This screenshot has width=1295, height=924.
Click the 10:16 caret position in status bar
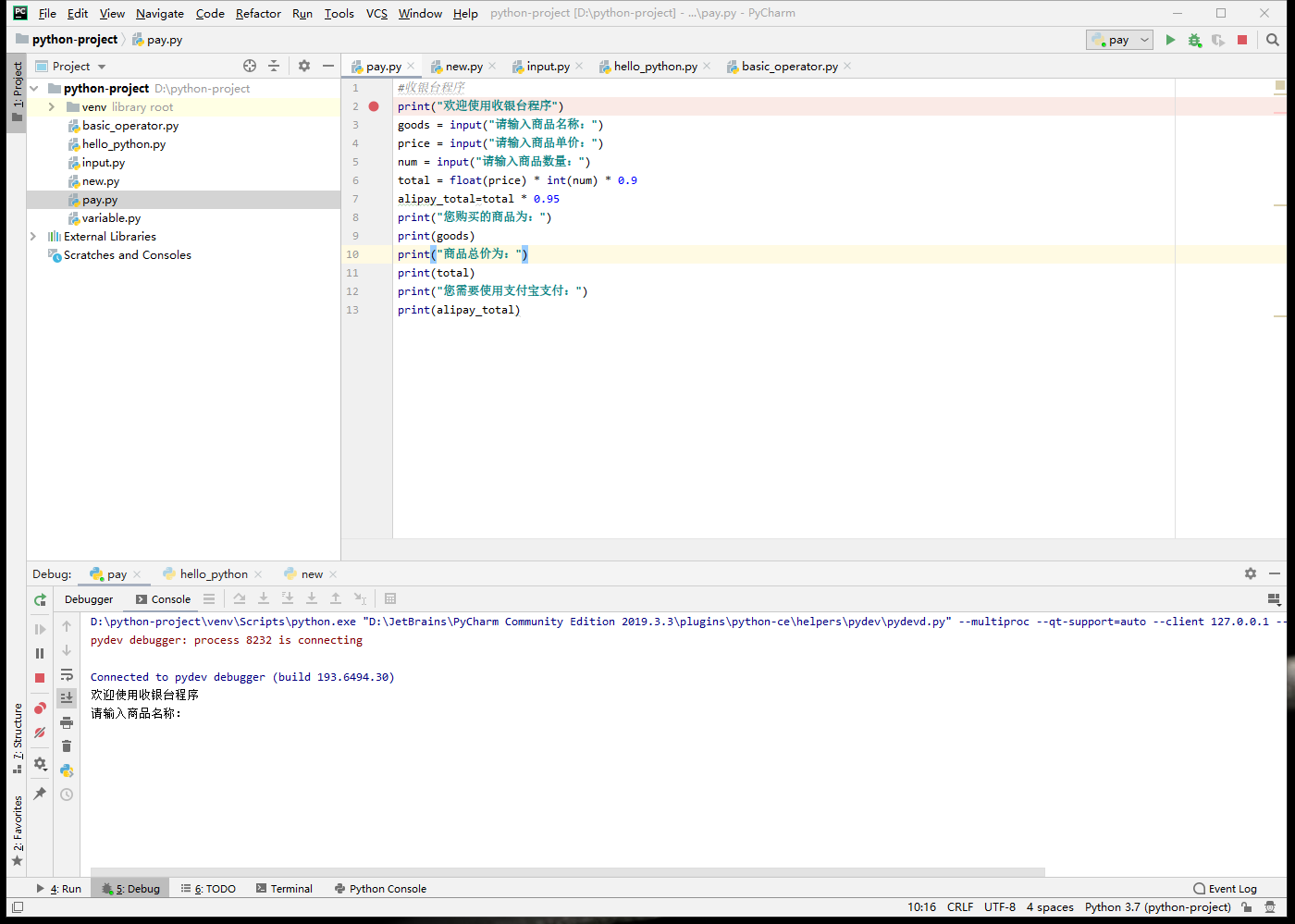(x=921, y=907)
